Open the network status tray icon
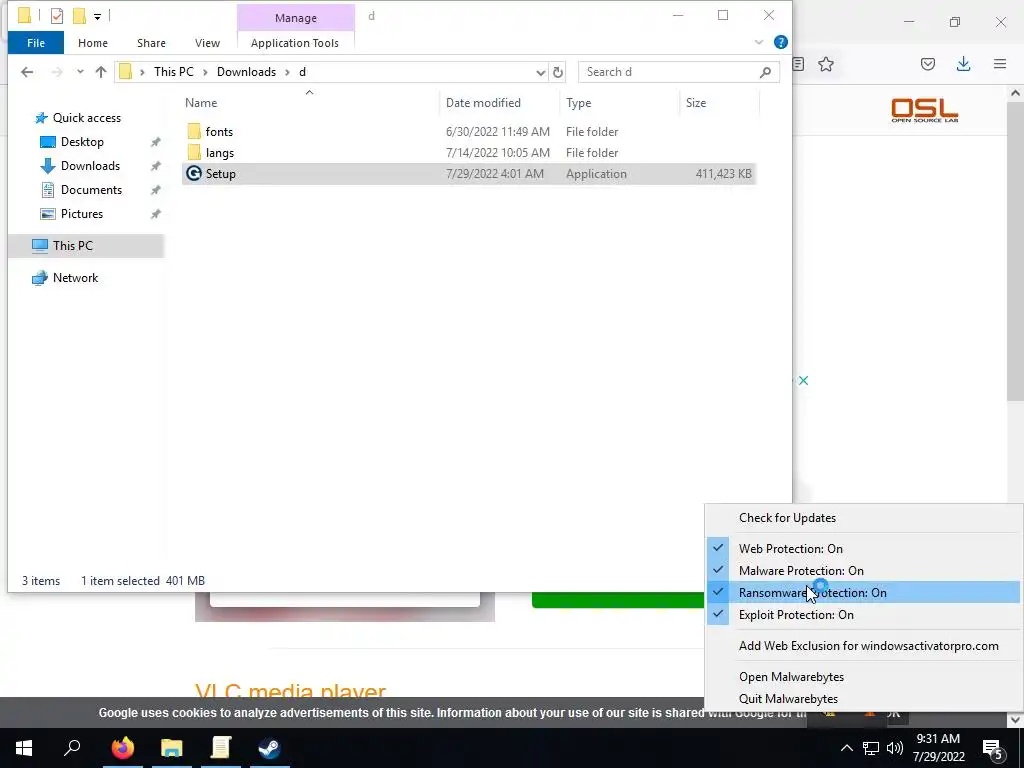 (871, 748)
